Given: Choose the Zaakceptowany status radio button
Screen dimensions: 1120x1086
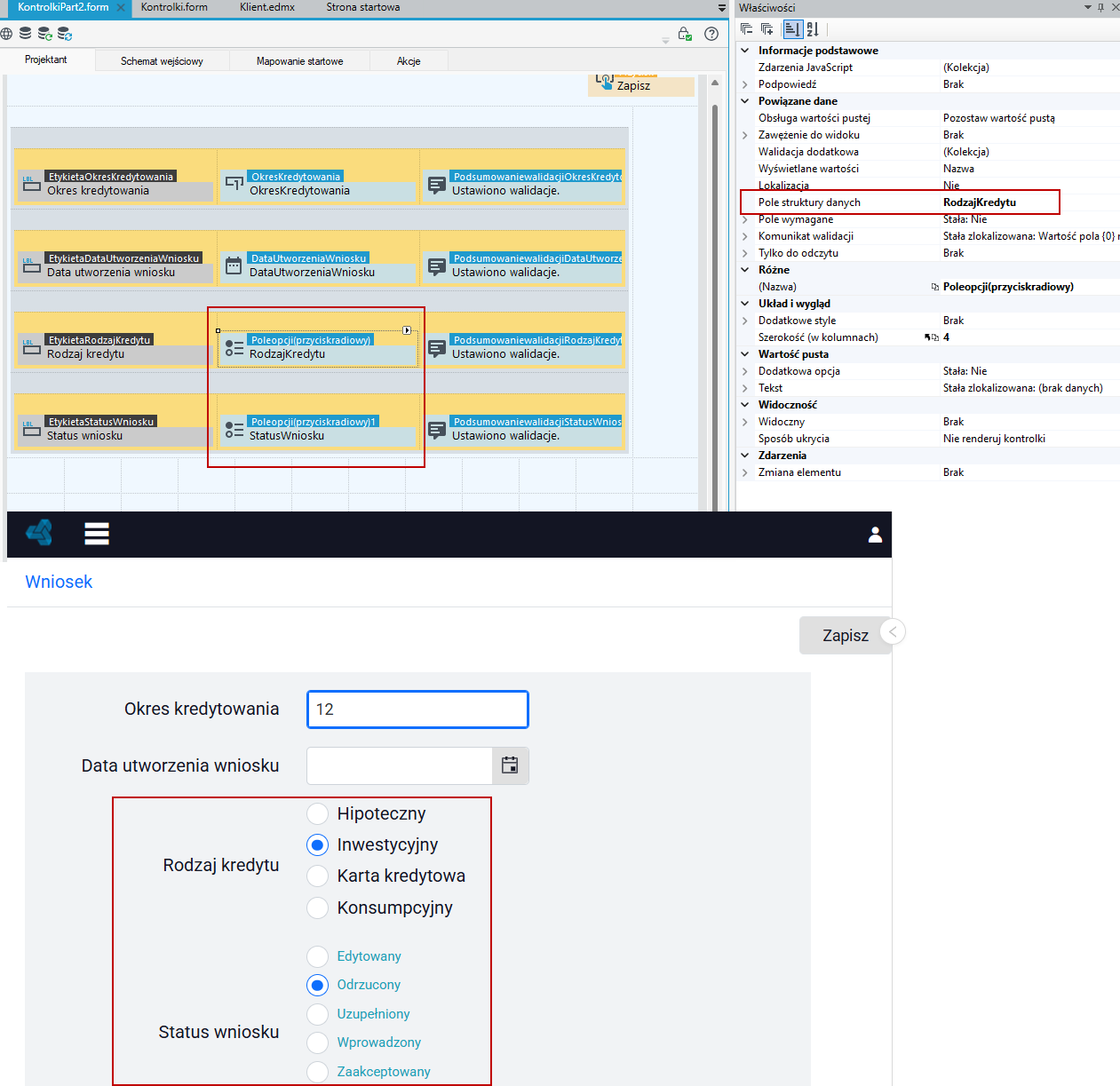Looking at the screenshot, I should [x=317, y=1072].
